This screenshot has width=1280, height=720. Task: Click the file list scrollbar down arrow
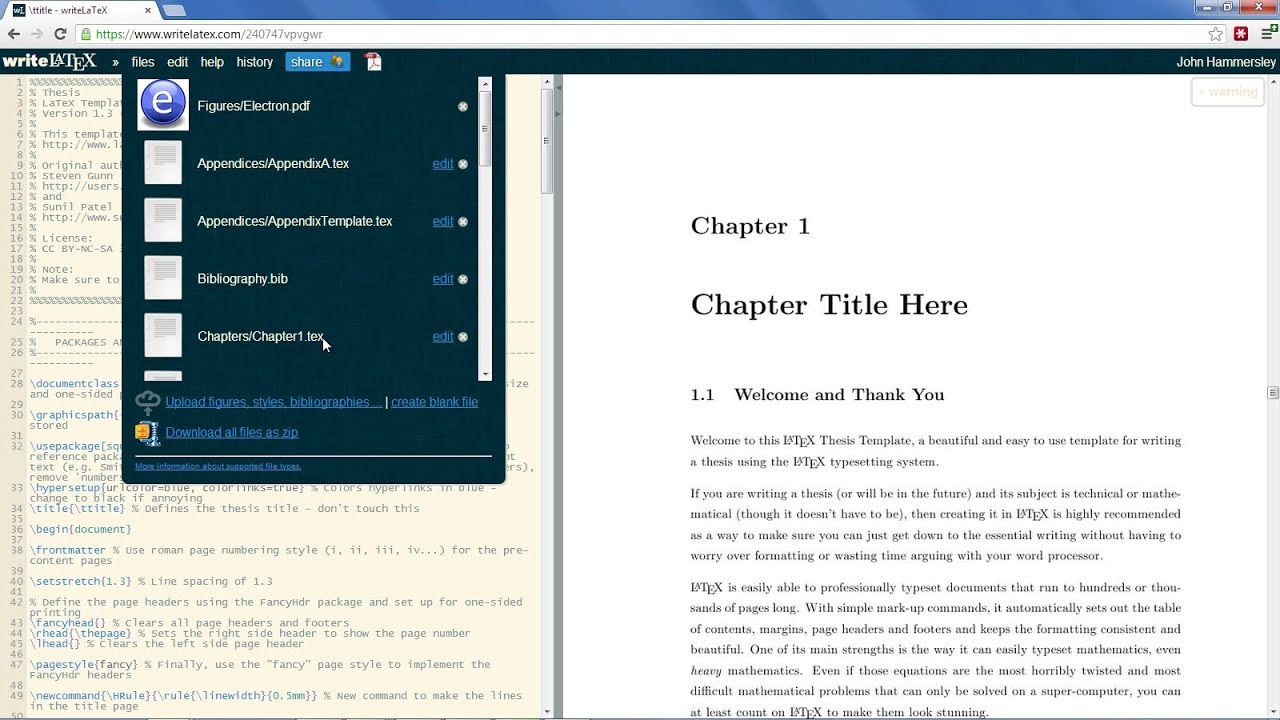coord(485,374)
